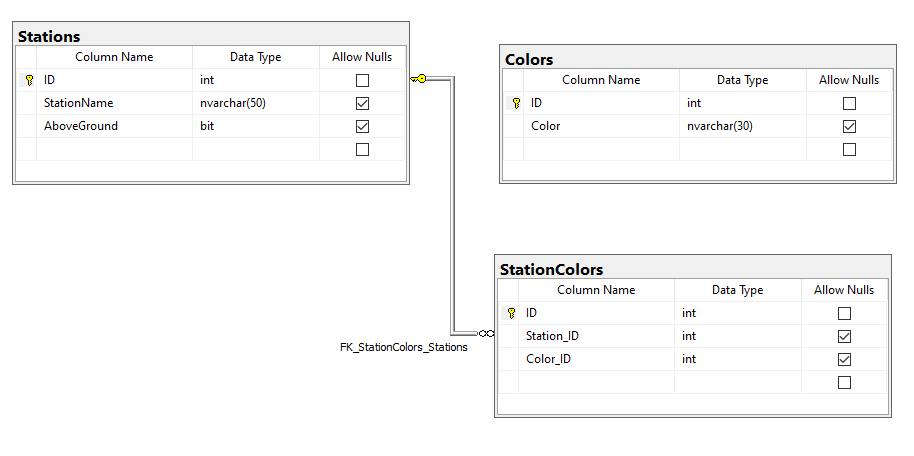Click the Color_ID column name cell
The width and height of the screenshot is (914, 456).
[x=596, y=359]
